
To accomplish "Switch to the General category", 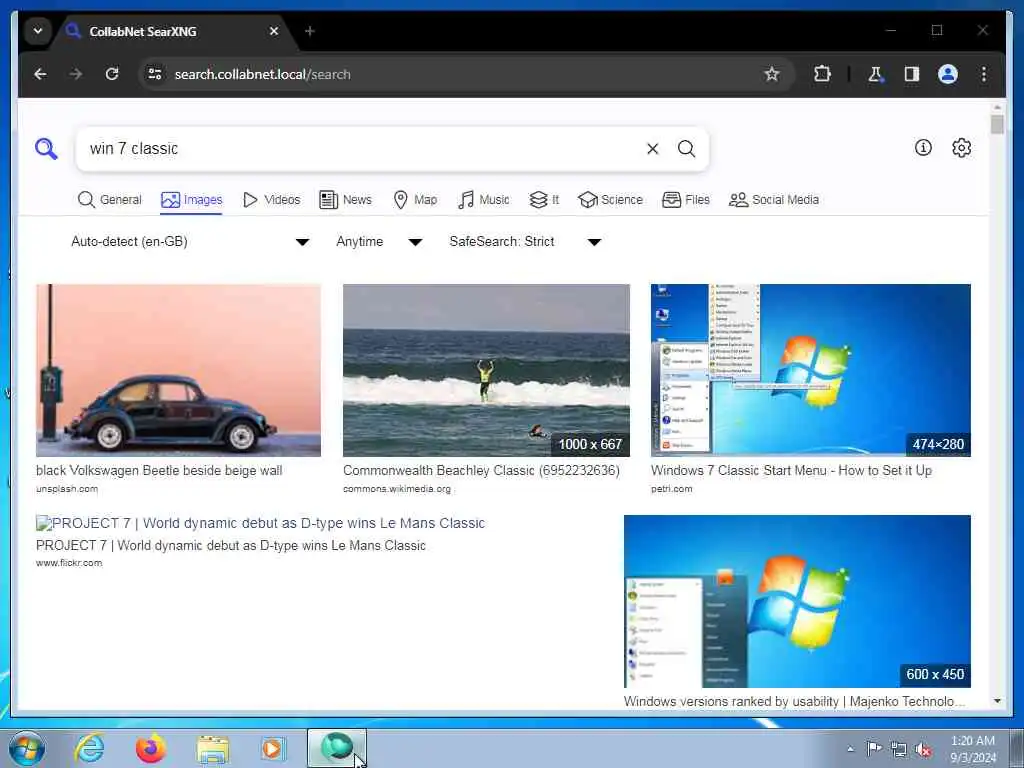I will point(109,200).
